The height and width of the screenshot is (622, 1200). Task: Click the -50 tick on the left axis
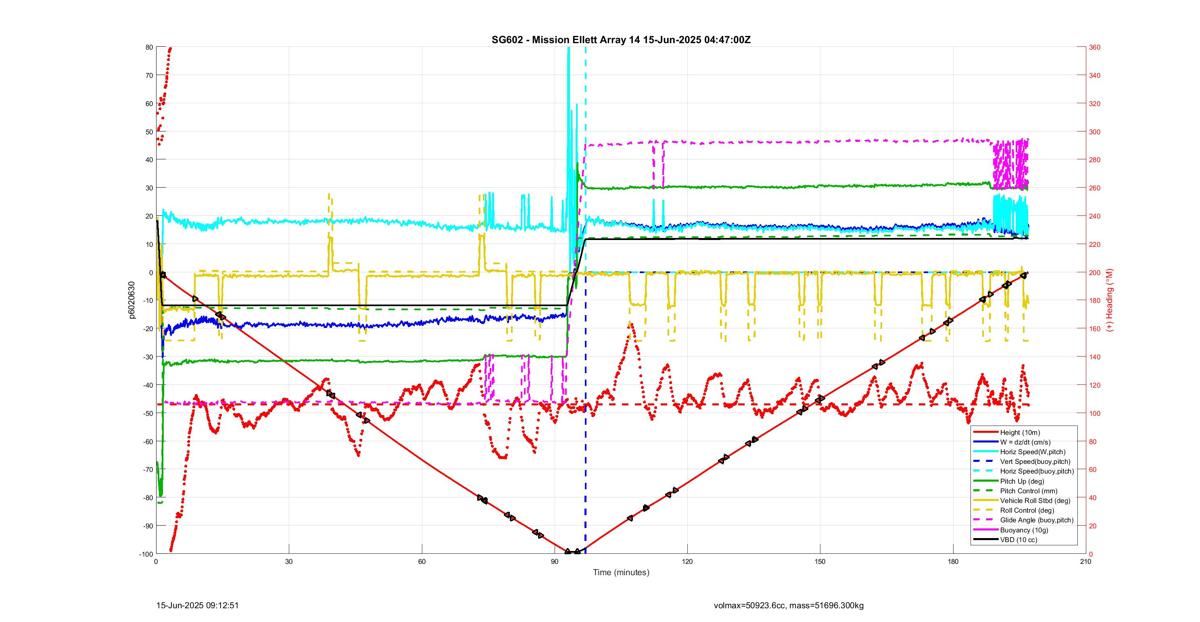coord(146,413)
